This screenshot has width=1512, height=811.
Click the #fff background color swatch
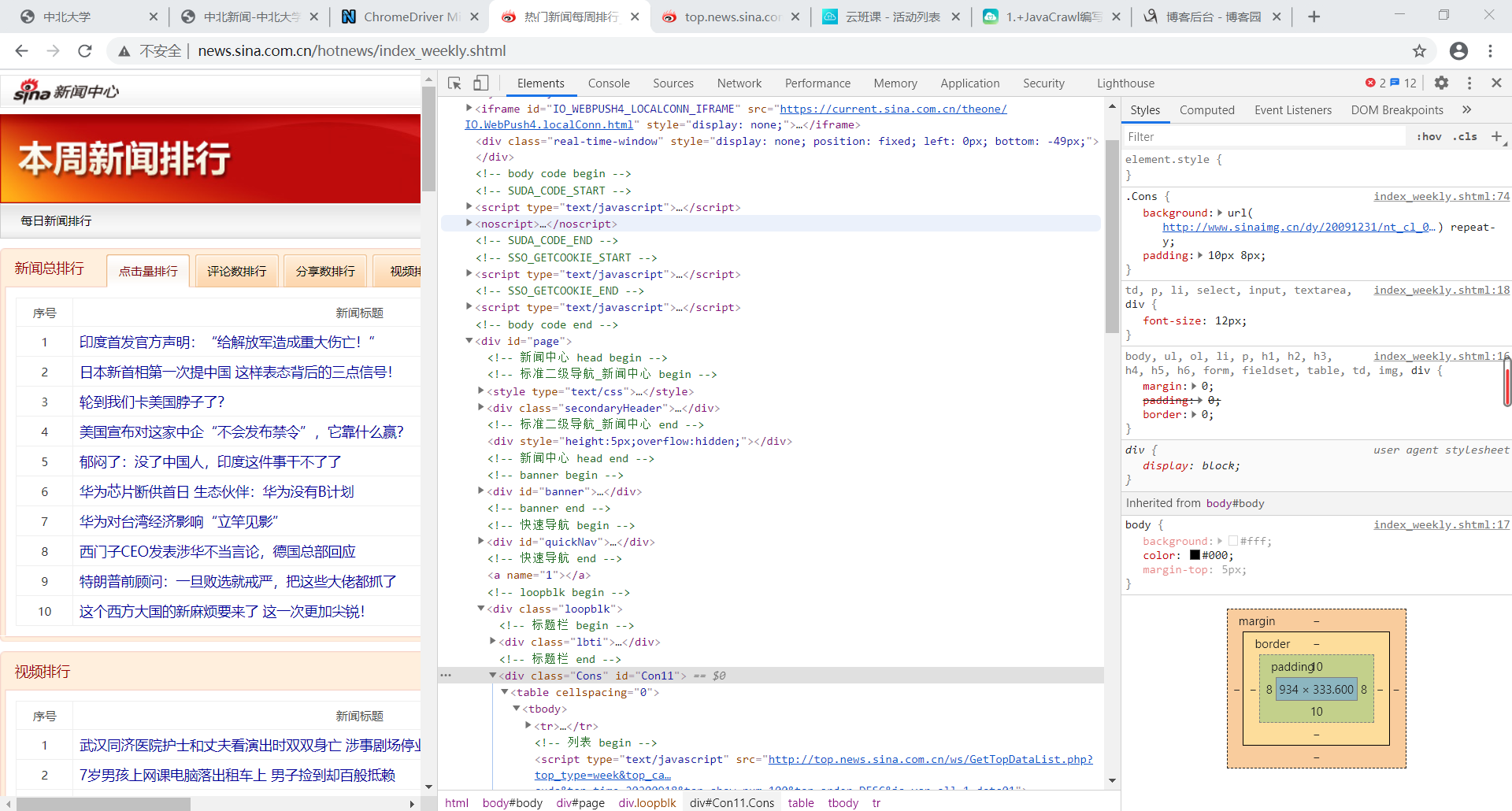tap(1233, 541)
